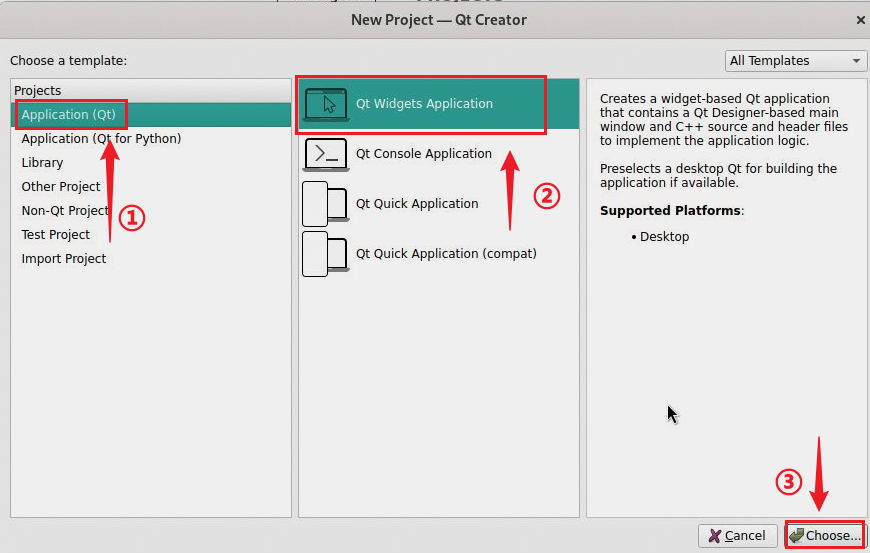Click the Import Project category
The height and width of the screenshot is (553, 870).
click(x=64, y=259)
